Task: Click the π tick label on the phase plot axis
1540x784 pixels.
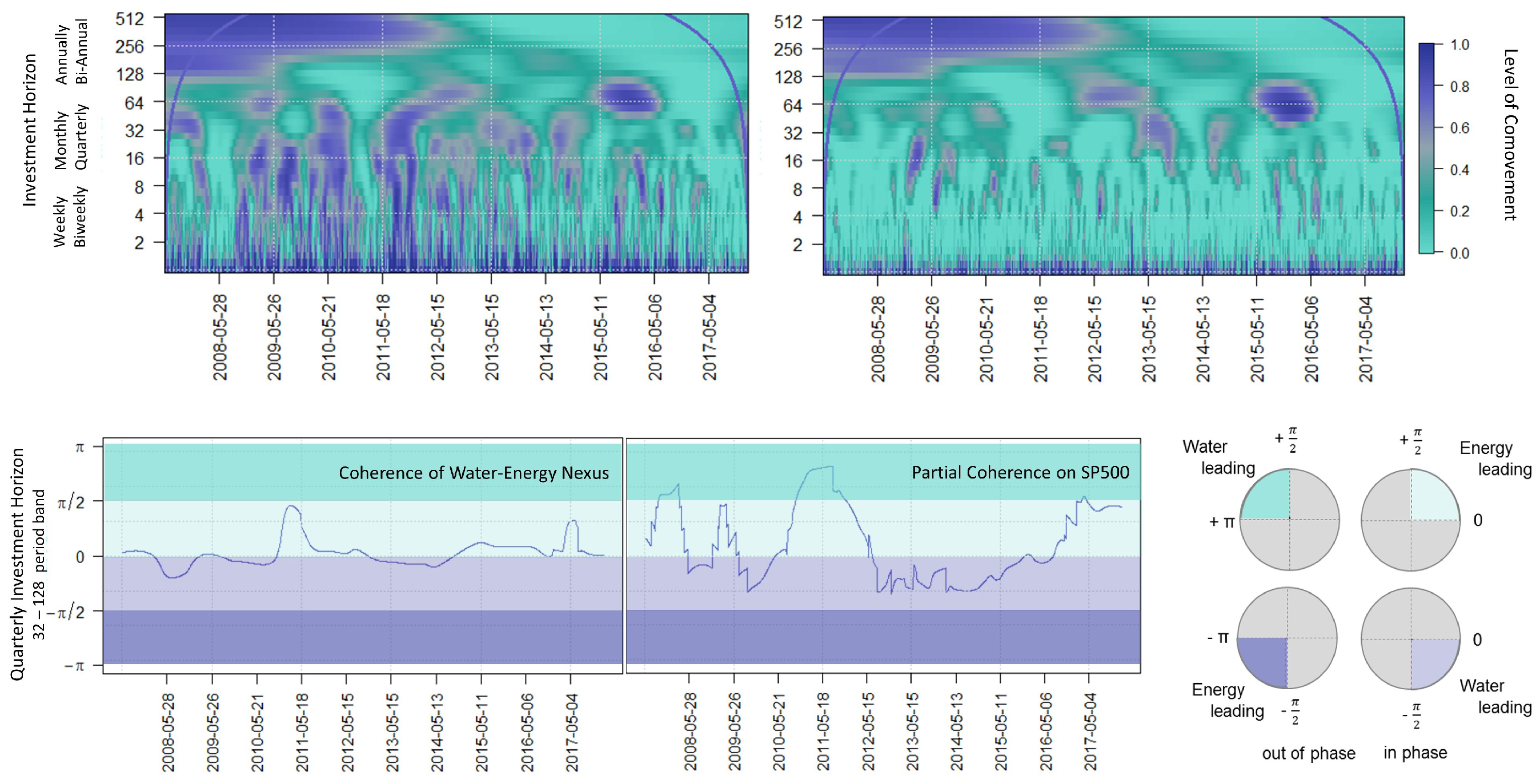Action: click(x=79, y=447)
